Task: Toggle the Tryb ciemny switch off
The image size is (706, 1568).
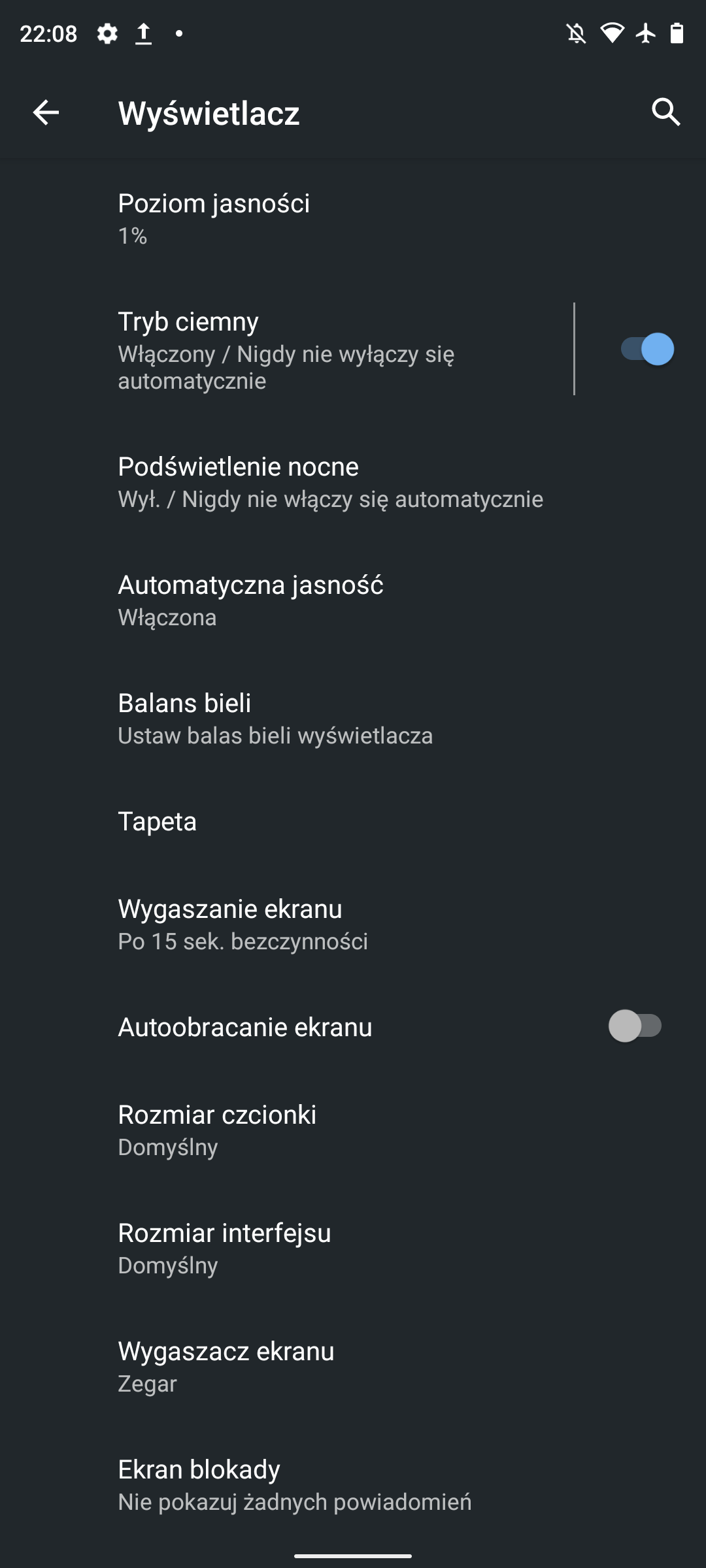Action: (x=647, y=349)
